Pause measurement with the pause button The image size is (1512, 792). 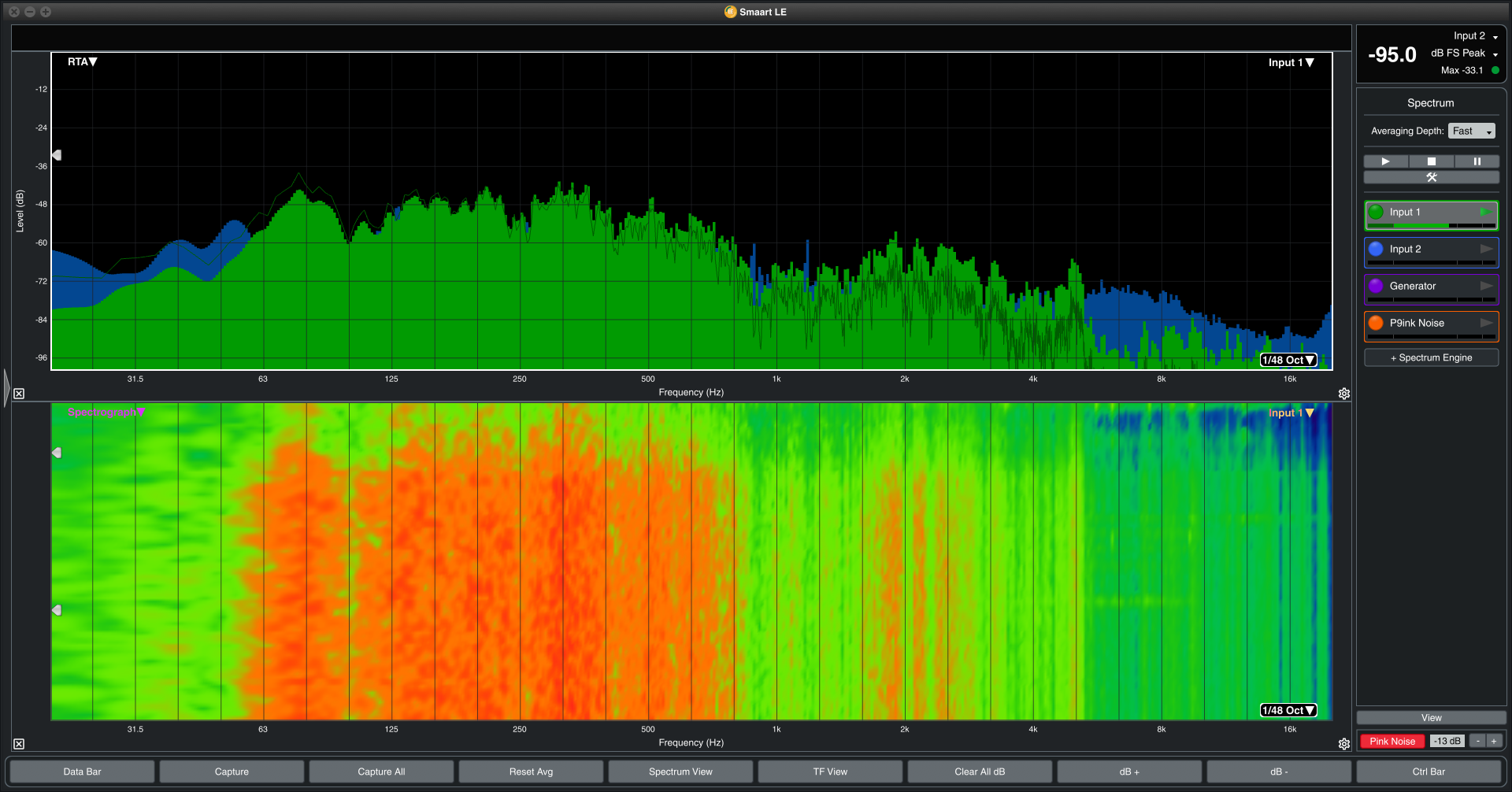(x=1477, y=161)
